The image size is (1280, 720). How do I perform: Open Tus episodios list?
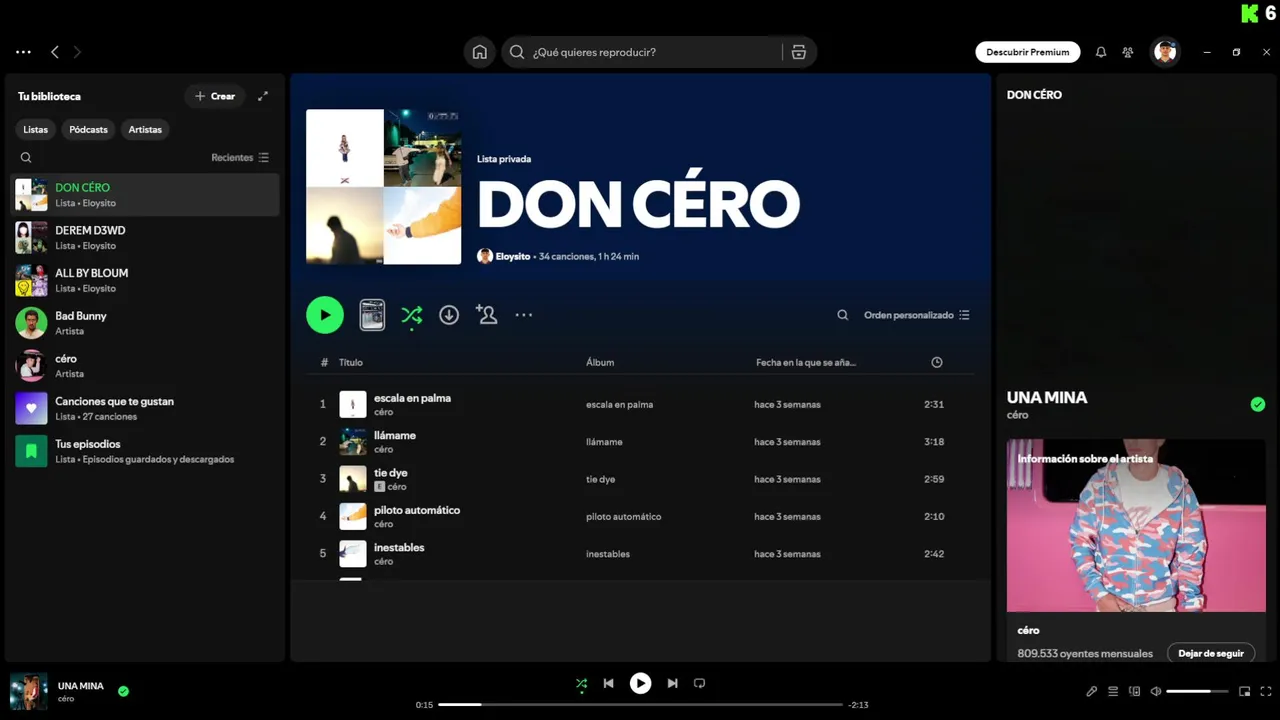[x=145, y=451]
